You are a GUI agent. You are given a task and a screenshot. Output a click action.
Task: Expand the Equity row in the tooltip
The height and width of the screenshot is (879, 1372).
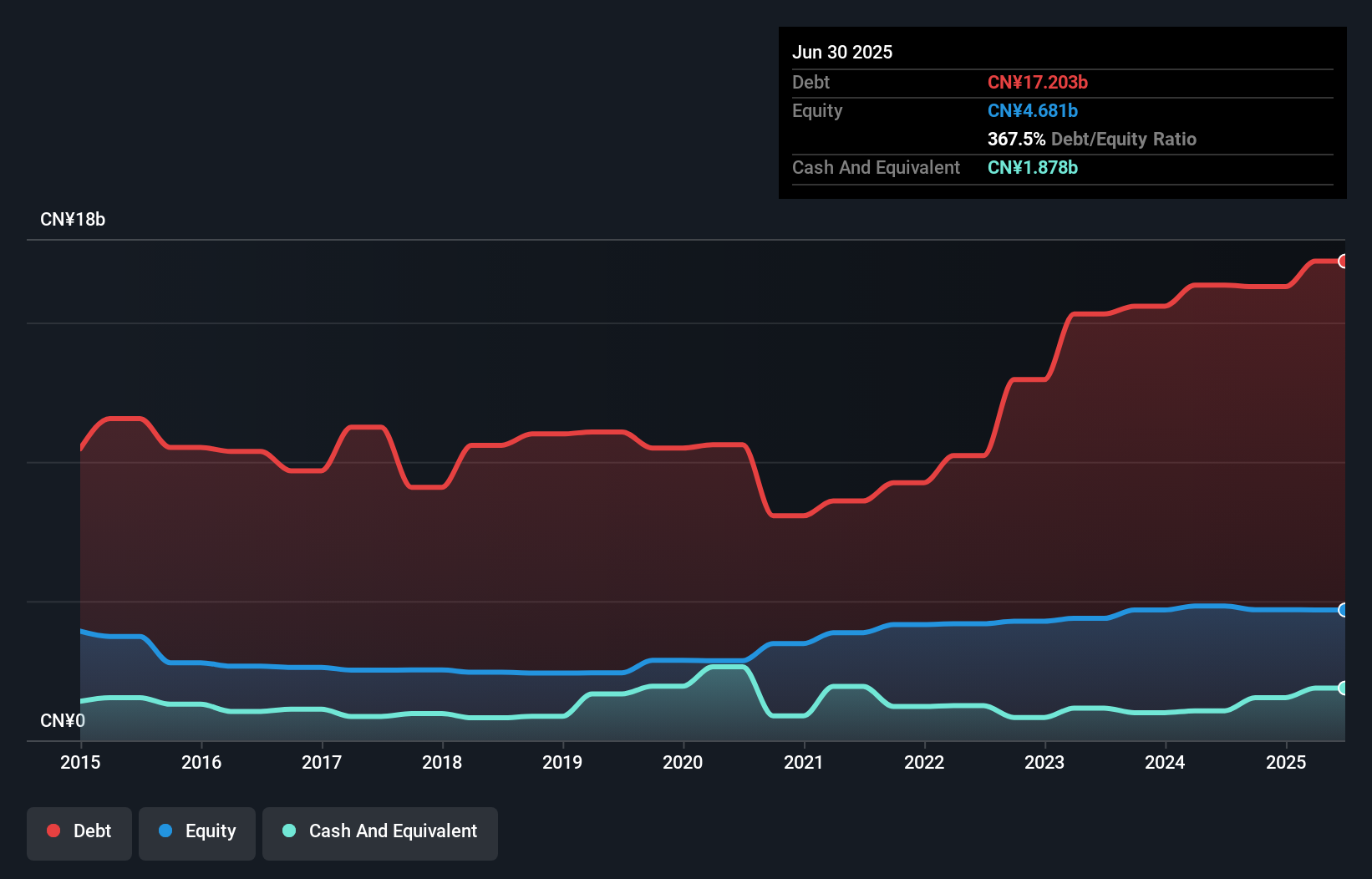pyautogui.click(x=817, y=110)
